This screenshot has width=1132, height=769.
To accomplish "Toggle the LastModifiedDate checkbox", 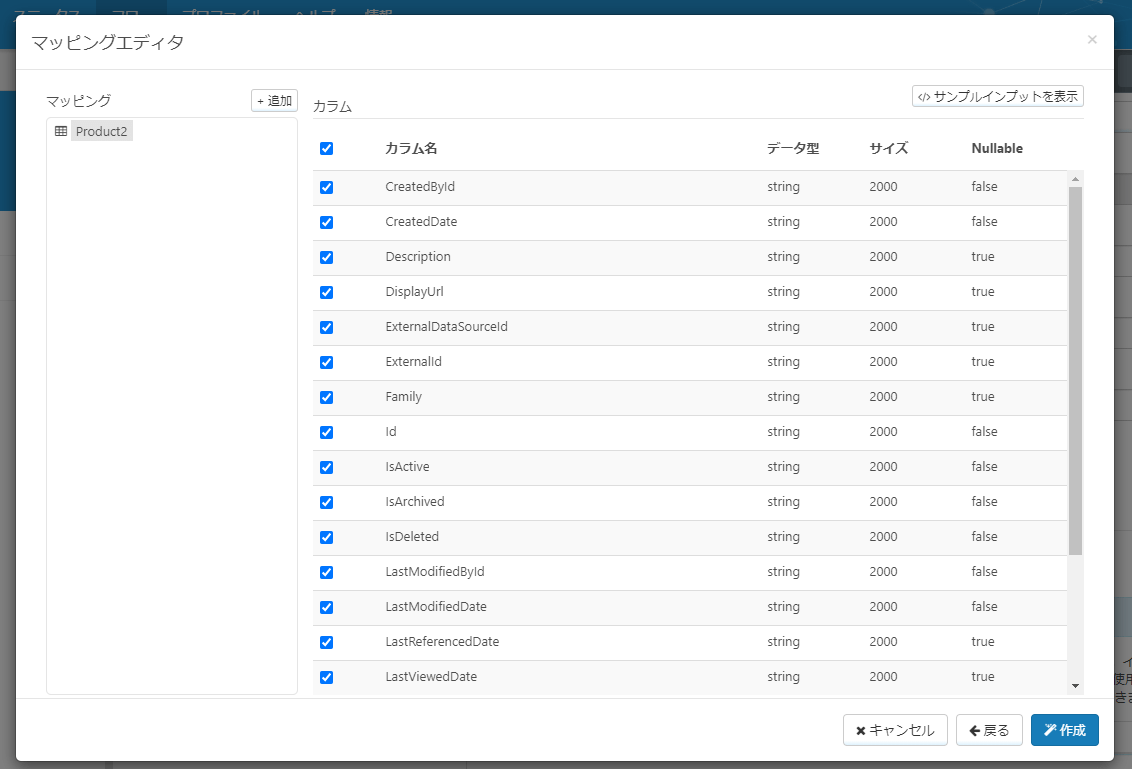I will pyautogui.click(x=326, y=608).
